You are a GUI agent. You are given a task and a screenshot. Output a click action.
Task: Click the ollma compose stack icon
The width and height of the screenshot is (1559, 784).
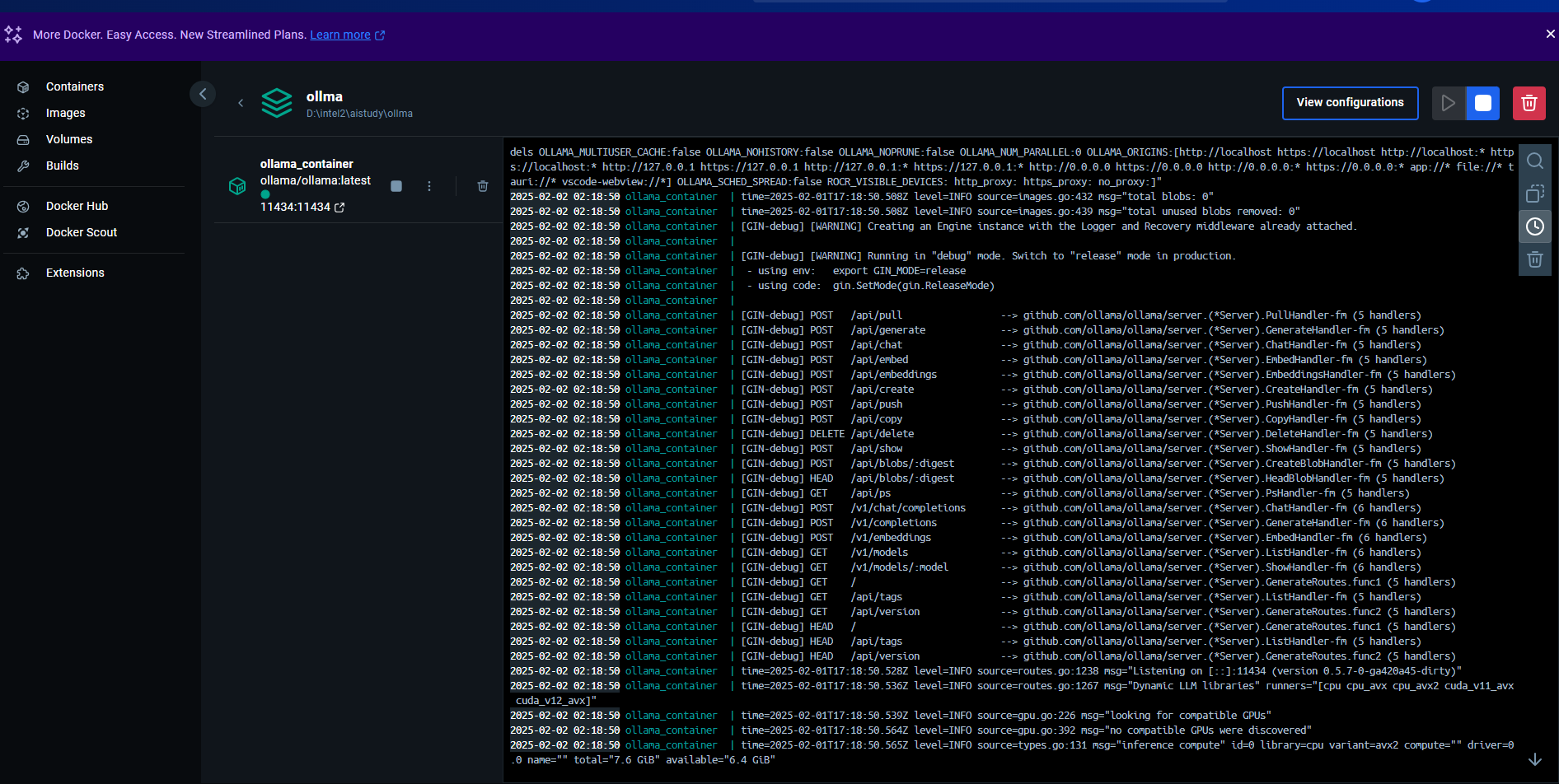pyautogui.click(x=277, y=103)
